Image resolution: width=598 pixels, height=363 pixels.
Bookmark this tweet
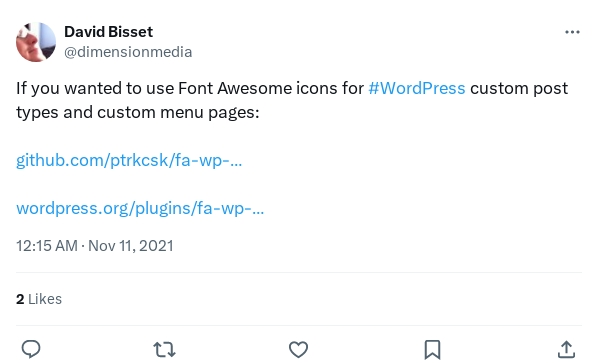point(432,350)
